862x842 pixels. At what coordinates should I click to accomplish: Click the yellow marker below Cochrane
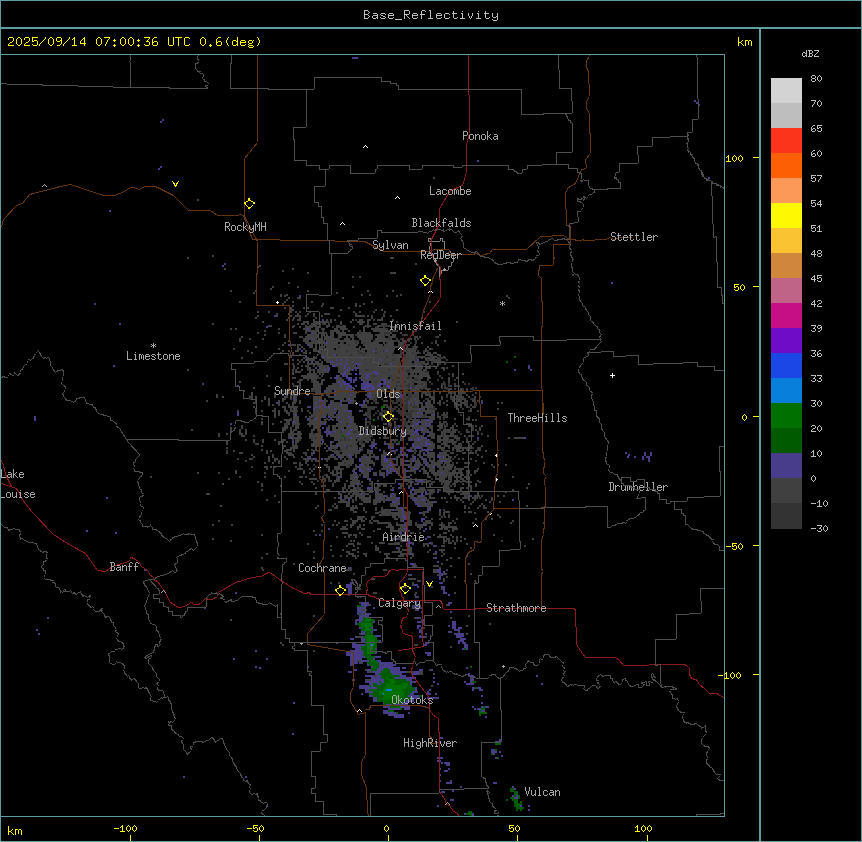pos(340,590)
